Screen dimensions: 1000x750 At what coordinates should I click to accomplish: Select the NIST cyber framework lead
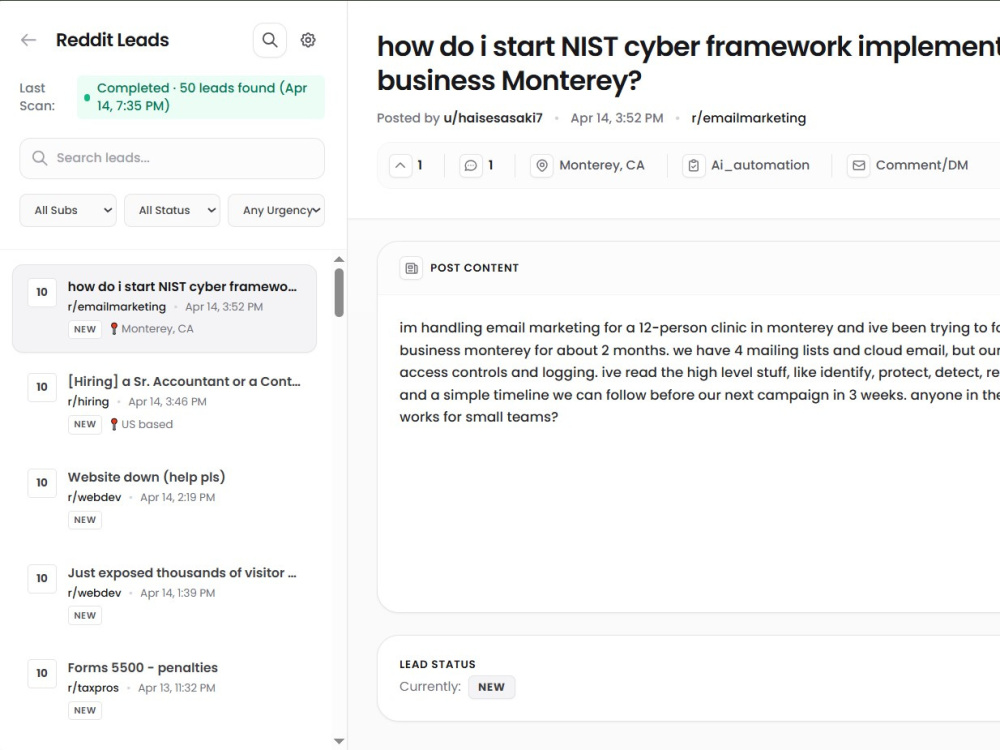(x=165, y=309)
